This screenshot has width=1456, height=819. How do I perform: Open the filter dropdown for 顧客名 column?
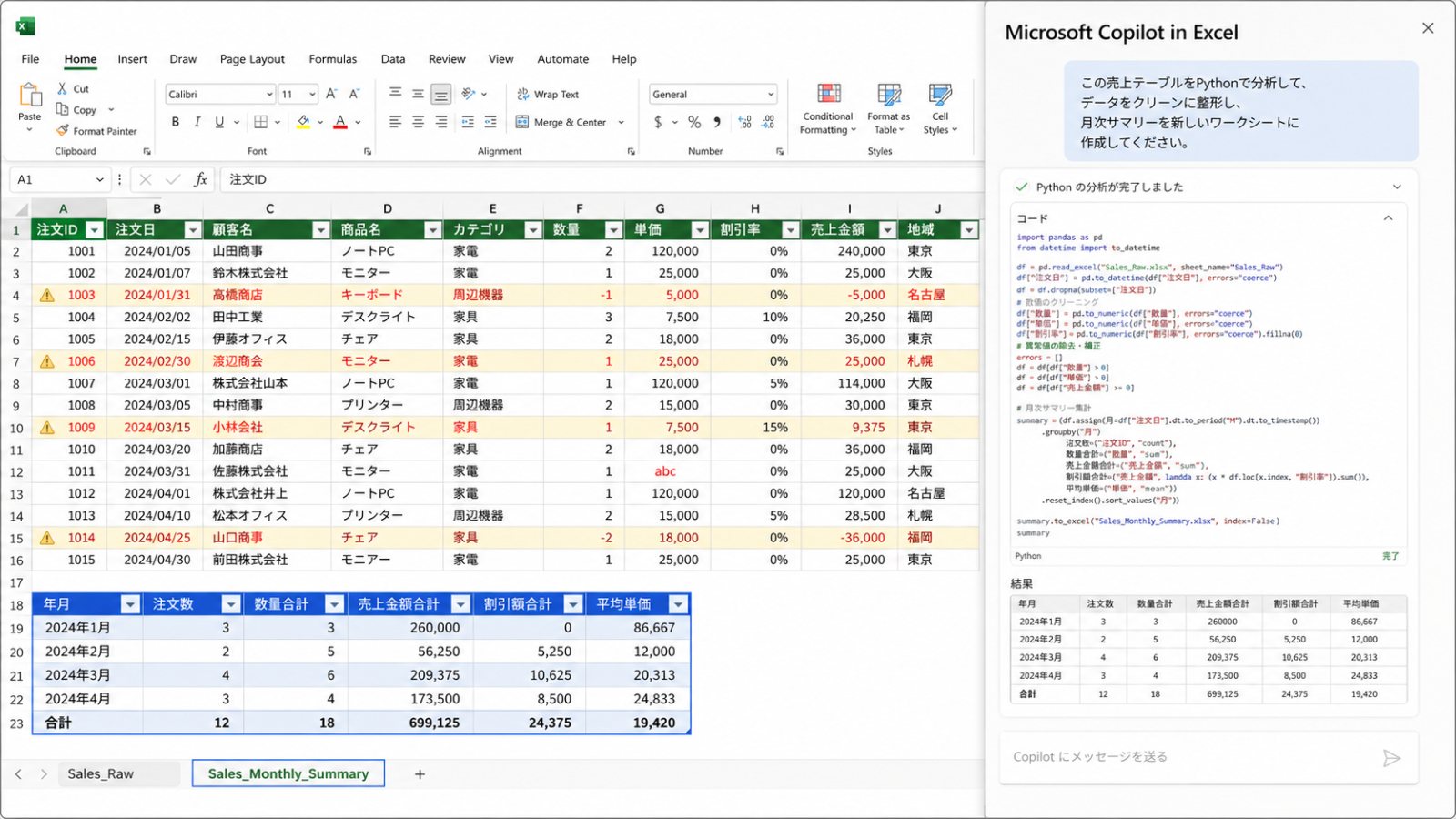[x=320, y=230]
